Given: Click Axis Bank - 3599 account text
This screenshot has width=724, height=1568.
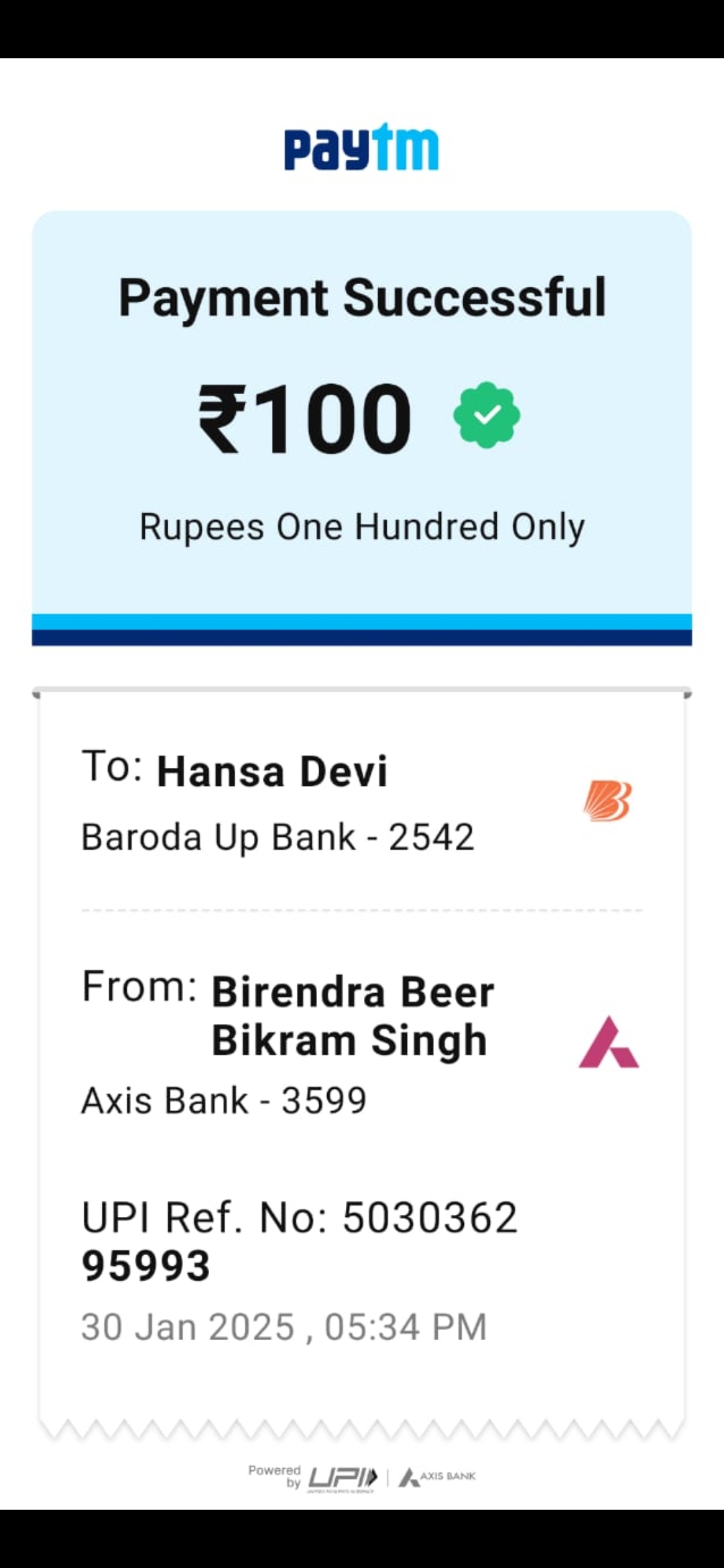Looking at the screenshot, I should [x=224, y=1100].
